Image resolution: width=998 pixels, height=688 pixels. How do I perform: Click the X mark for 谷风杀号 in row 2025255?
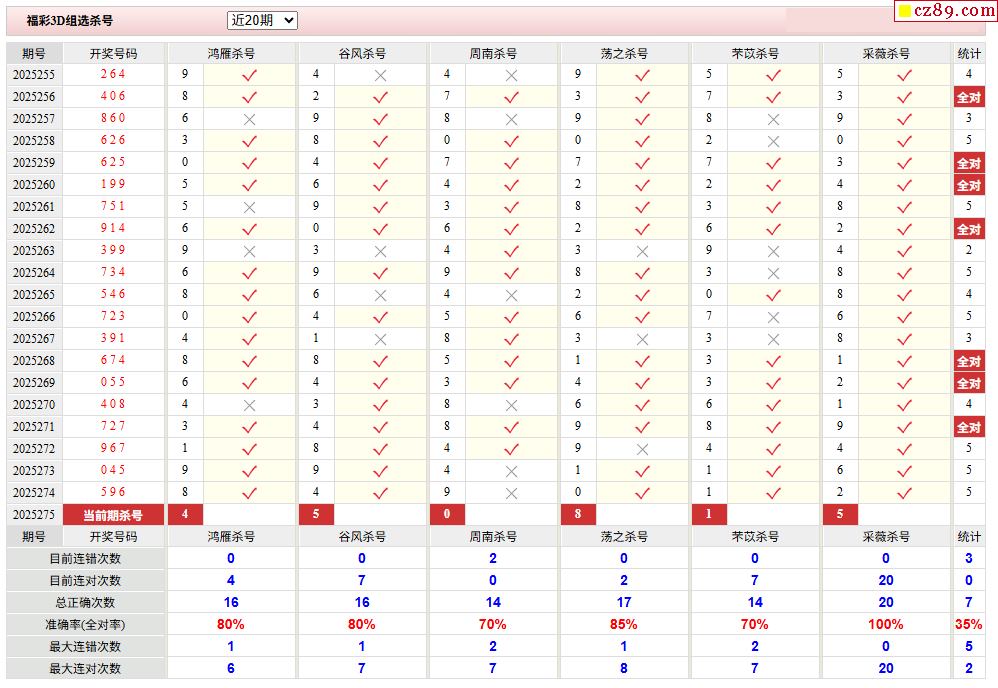[380, 75]
